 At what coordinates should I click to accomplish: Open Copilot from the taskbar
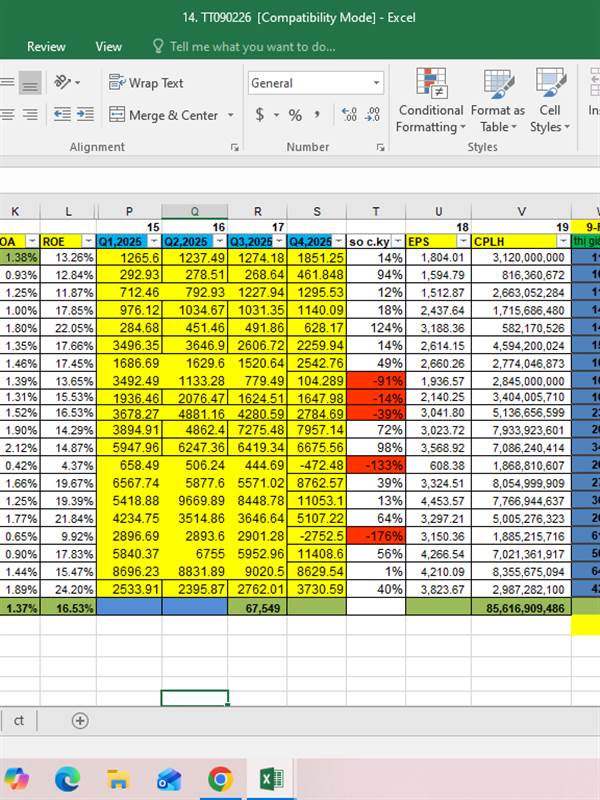(17, 779)
